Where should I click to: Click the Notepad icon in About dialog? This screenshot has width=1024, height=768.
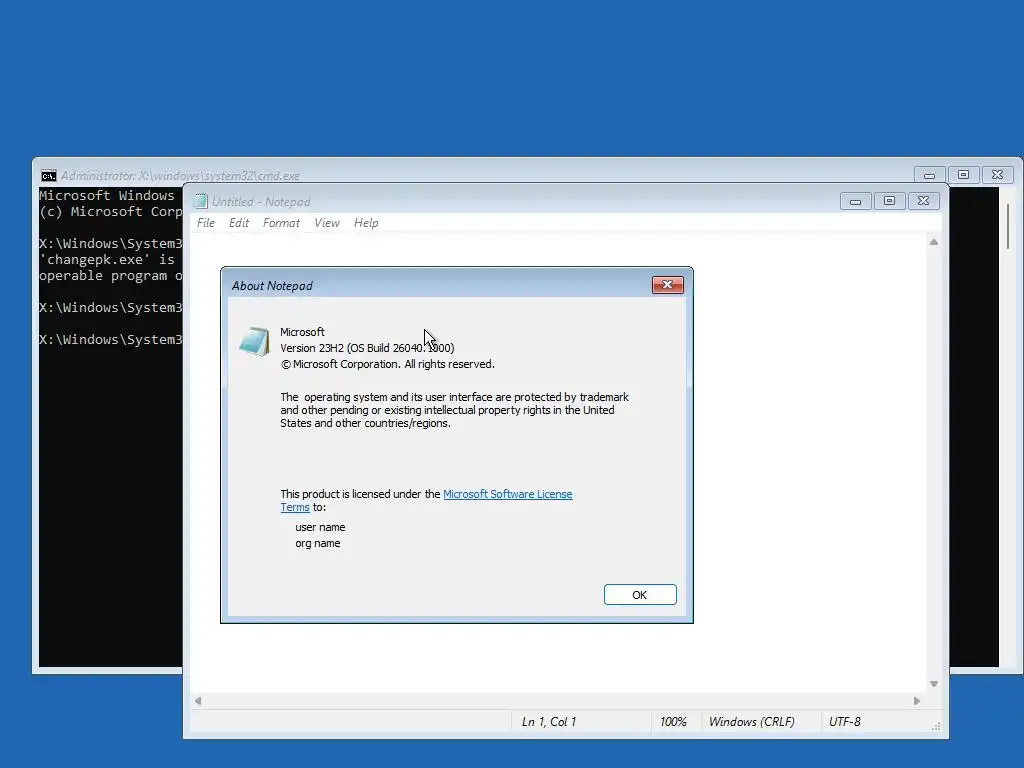click(x=255, y=341)
